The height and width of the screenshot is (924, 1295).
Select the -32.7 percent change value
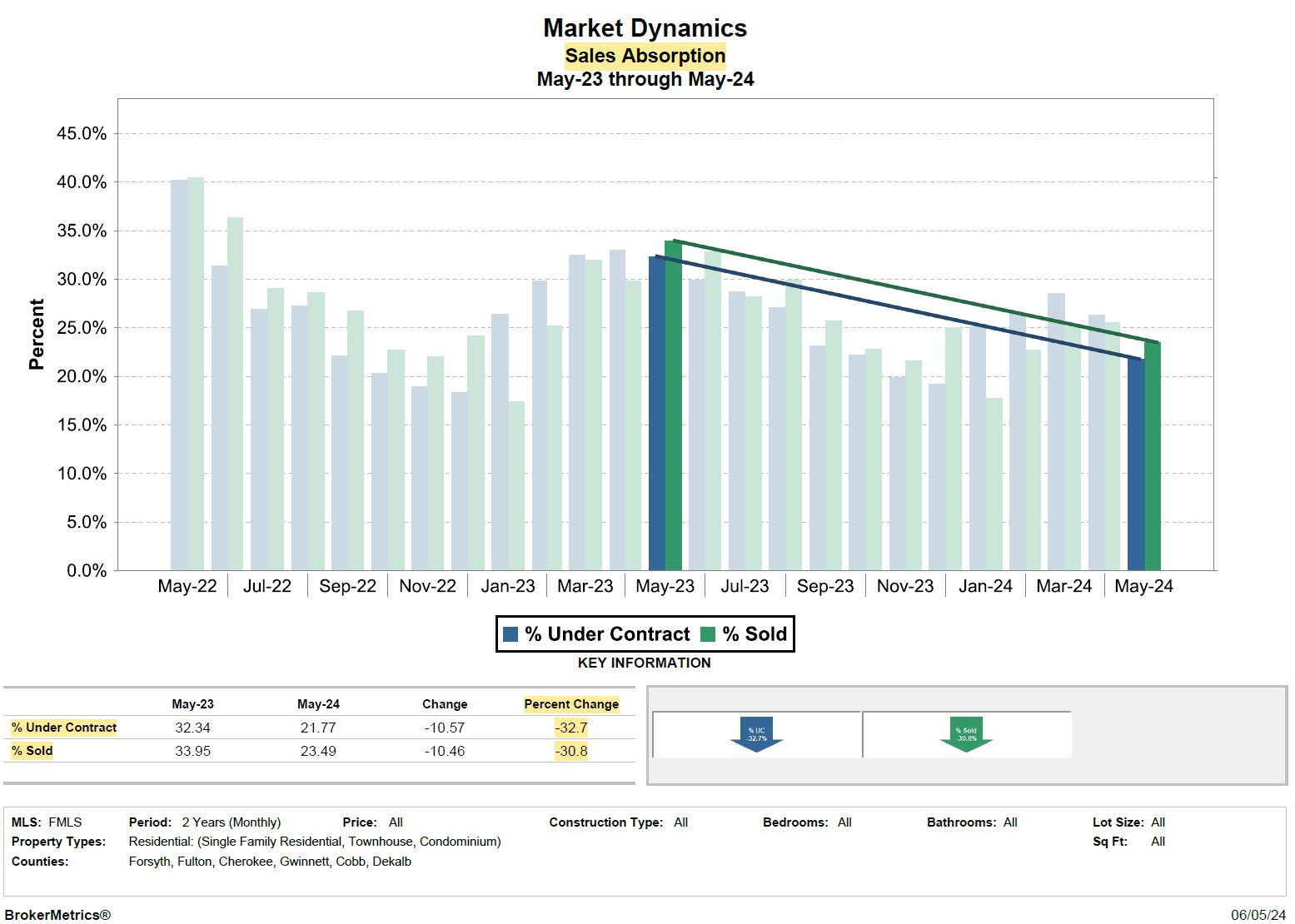[x=571, y=728]
